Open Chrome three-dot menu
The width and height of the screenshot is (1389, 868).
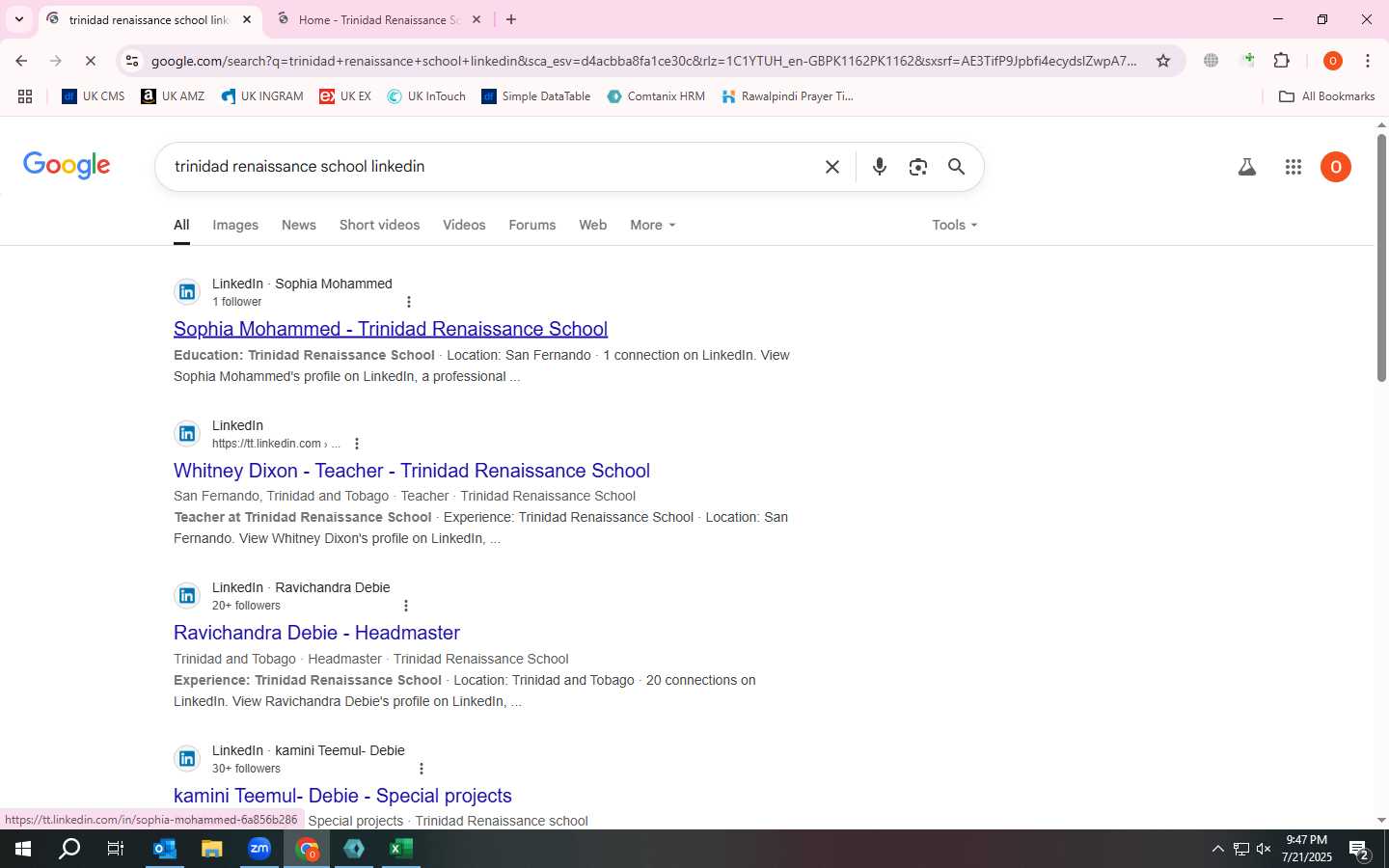pos(1368,61)
